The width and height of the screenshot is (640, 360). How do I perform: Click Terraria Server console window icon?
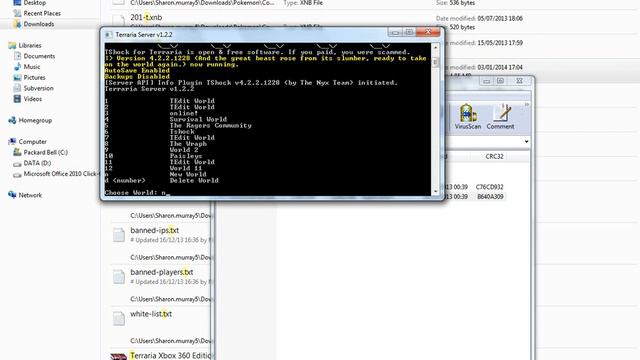click(108, 35)
